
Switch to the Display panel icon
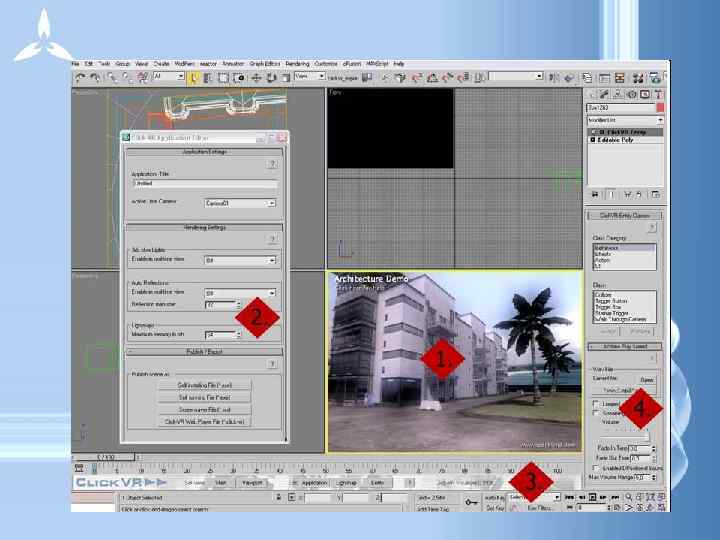click(x=645, y=94)
